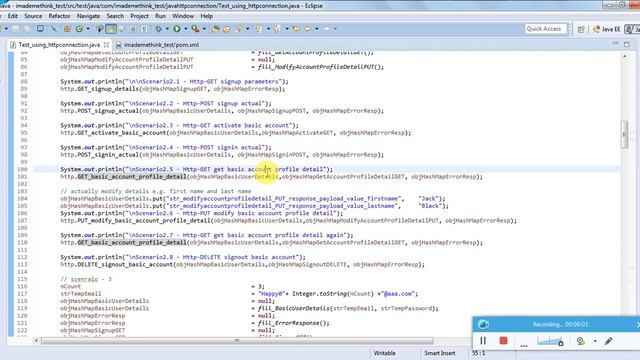Click the Open Task folder icon
640x360 pixels.
coord(227,29)
